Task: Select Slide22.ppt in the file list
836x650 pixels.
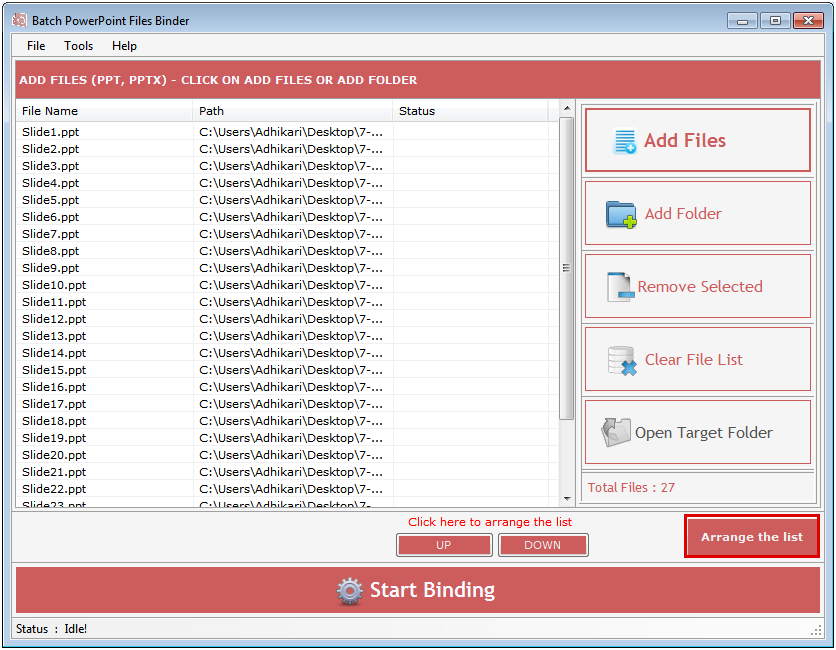Action: (x=54, y=489)
